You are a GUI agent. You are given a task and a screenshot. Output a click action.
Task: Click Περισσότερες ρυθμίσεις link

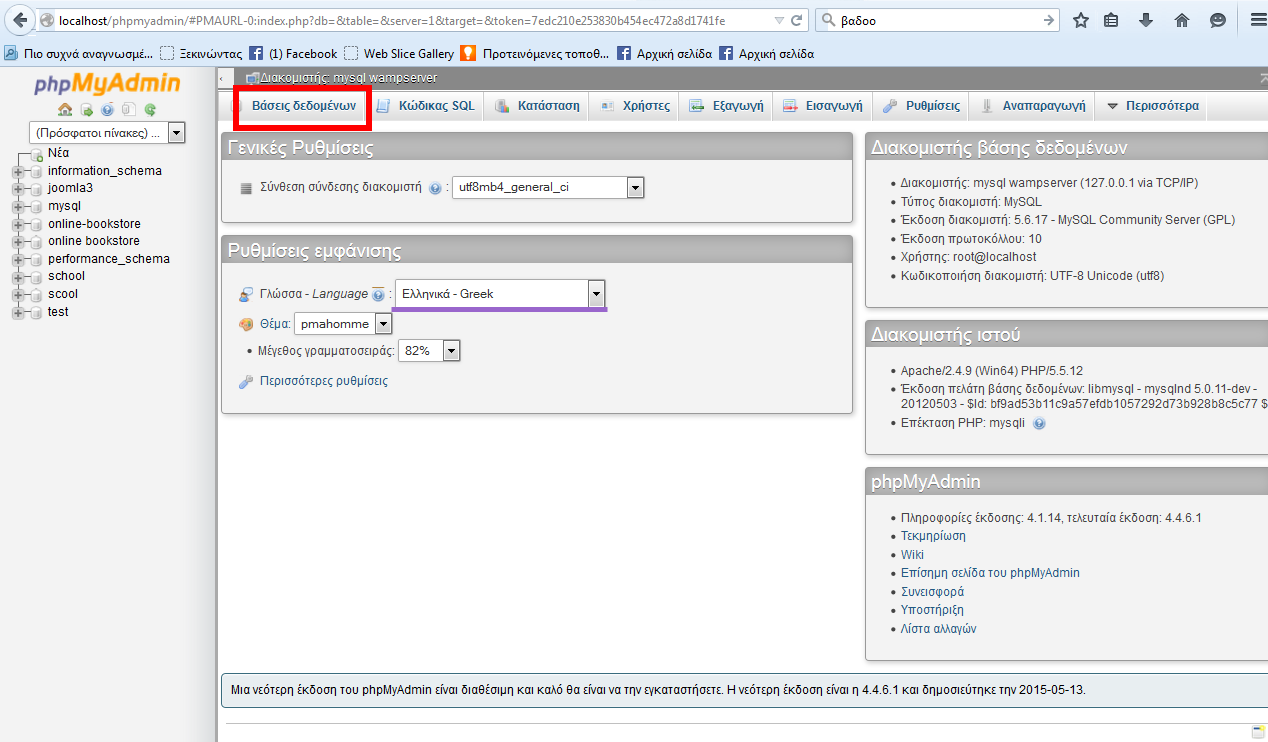324,381
